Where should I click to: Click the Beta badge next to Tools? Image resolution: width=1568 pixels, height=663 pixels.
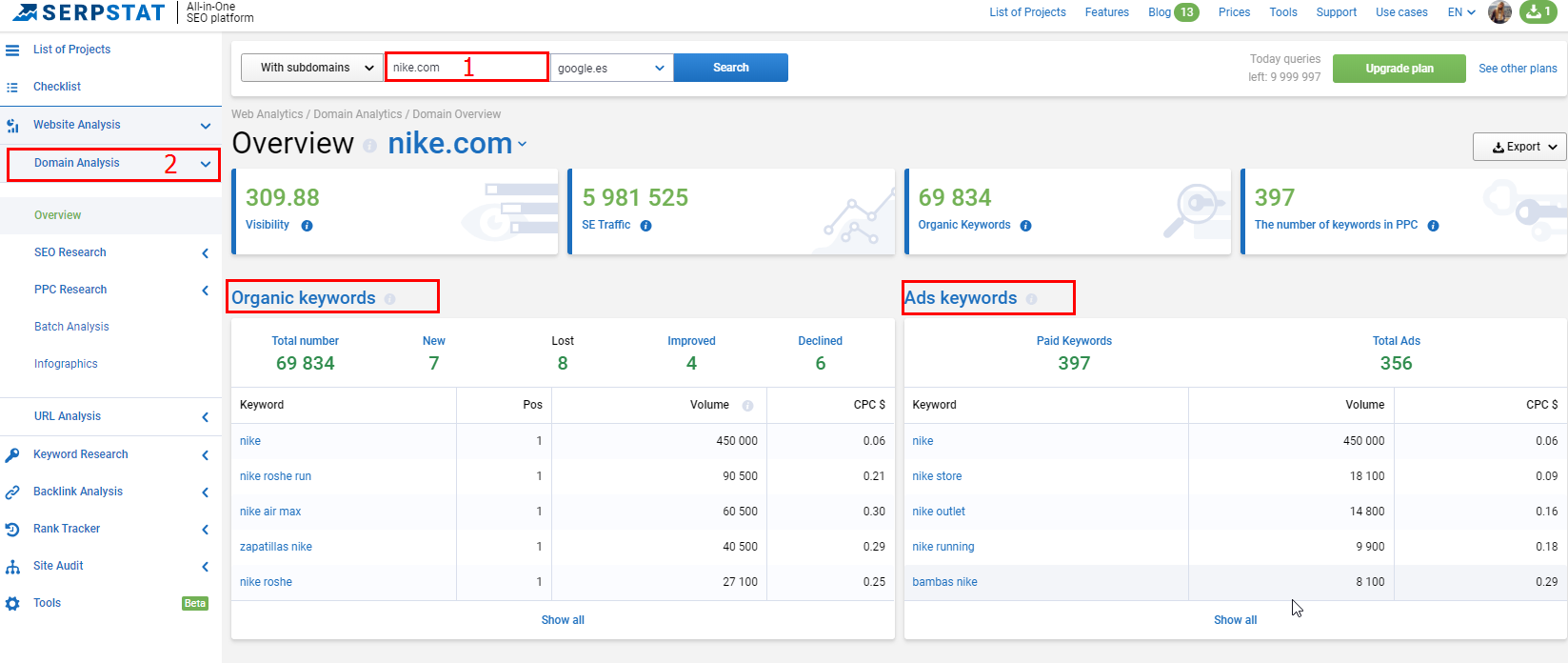tap(195, 603)
